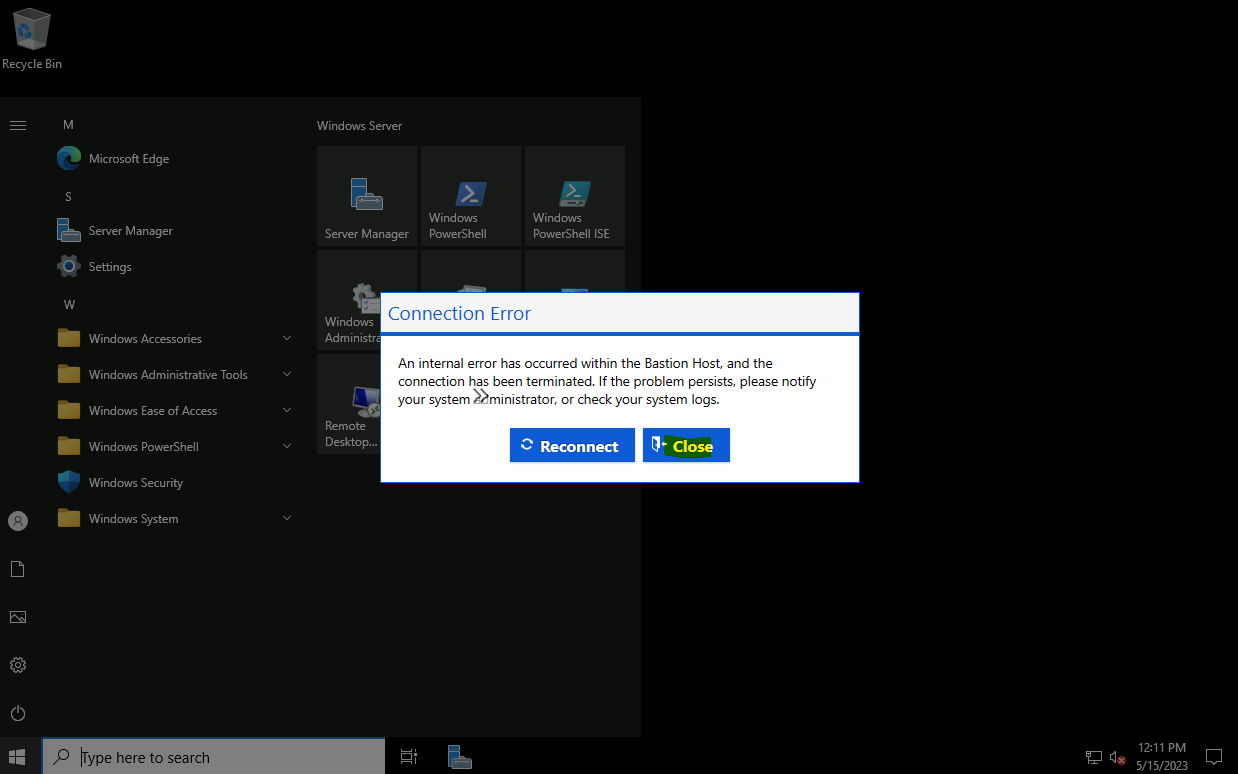Screen dimensions: 1238x774
Task: Click the muted volume icon in tray
Action: click(x=1118, y=757)
